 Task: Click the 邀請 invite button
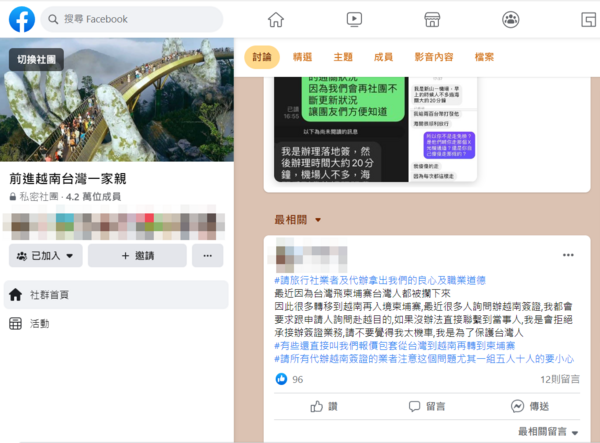137,256
